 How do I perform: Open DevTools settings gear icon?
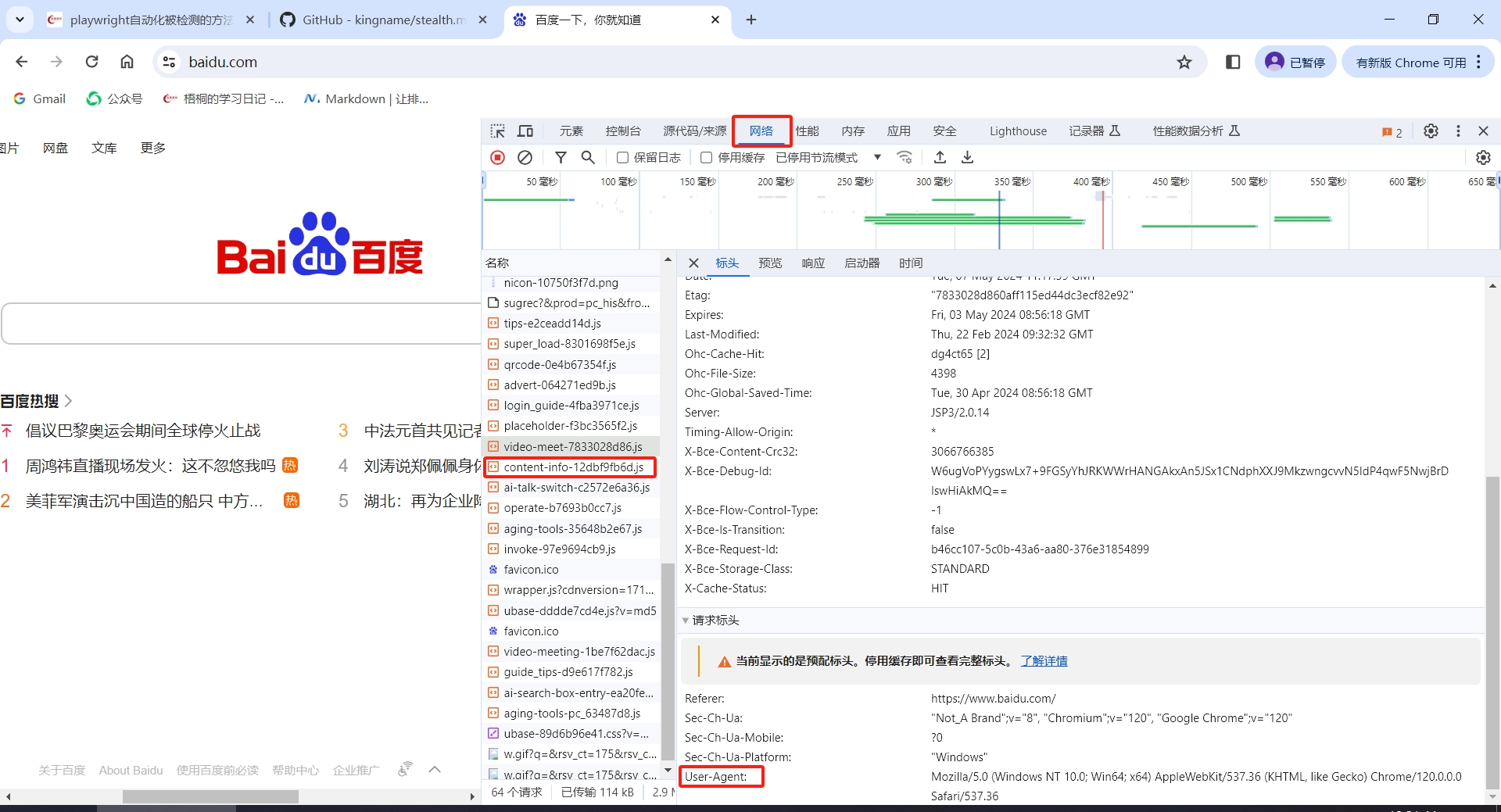click(x=1431, y=131)
